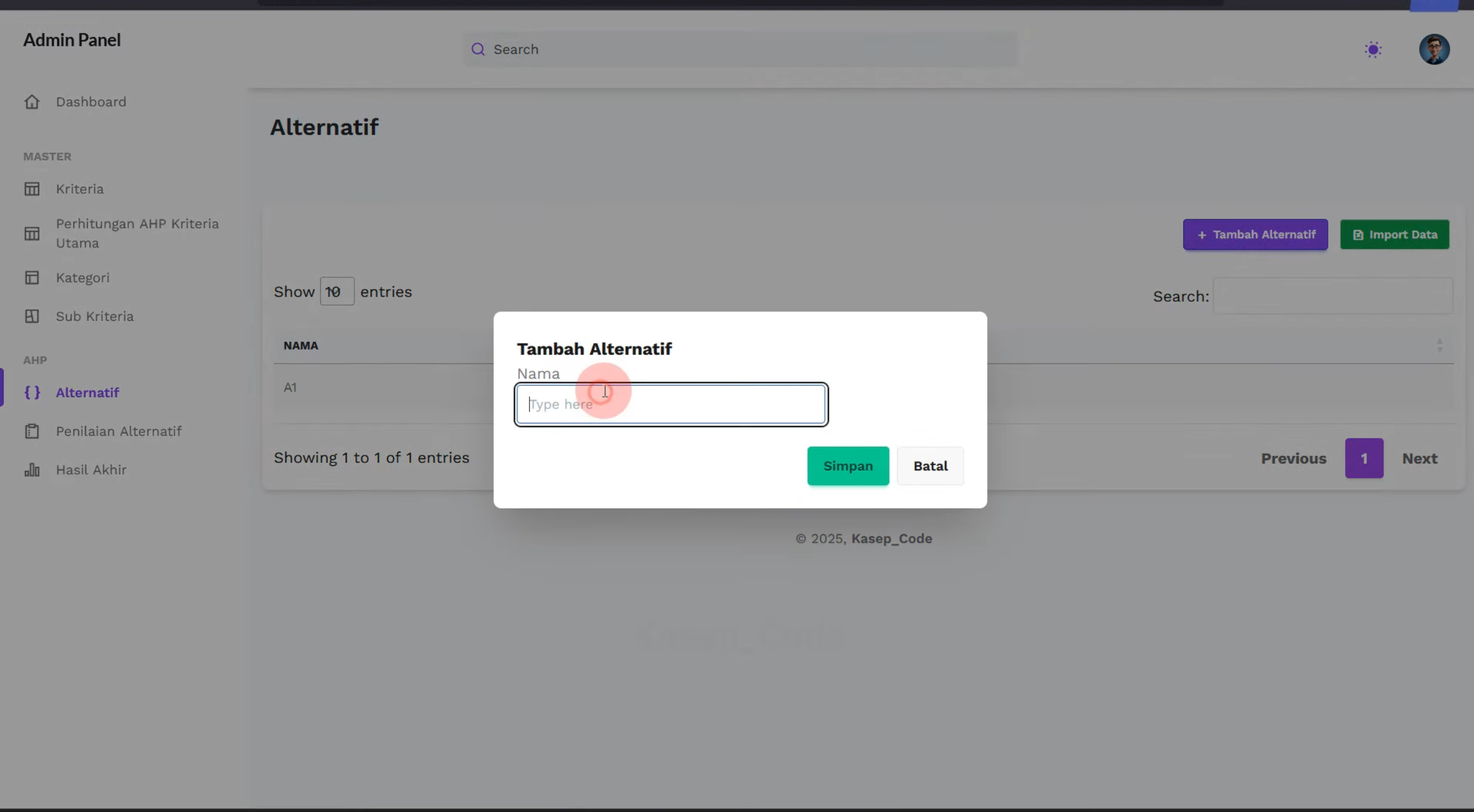This screenshot has width=1474, height=812.
Task: Toggle the sun theme switch icon
Action: point(1373,50)
